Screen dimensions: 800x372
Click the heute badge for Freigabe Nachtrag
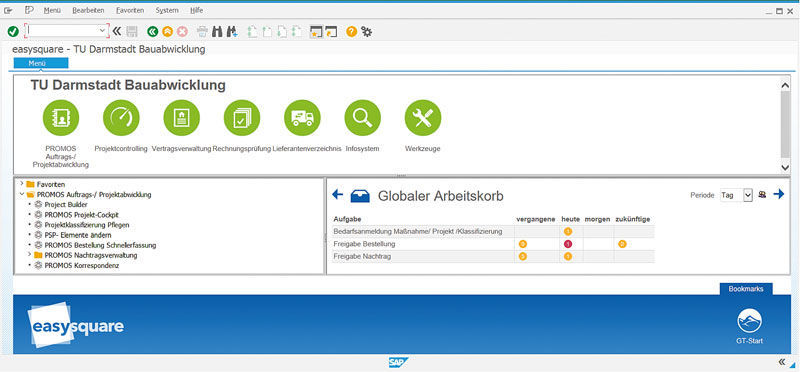click(x=568, y=256)
